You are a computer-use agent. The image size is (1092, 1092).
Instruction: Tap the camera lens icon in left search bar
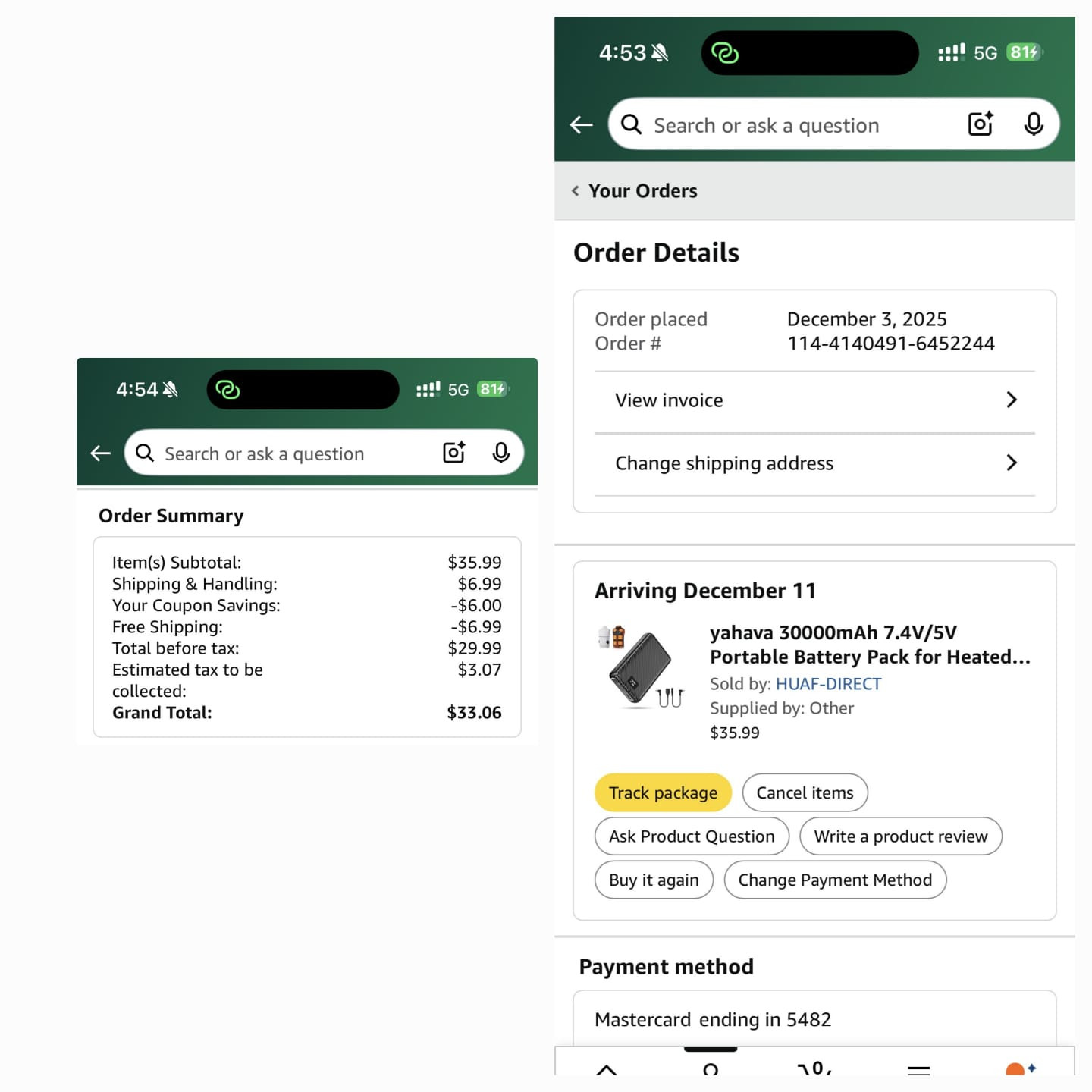[x=454, y=453]
